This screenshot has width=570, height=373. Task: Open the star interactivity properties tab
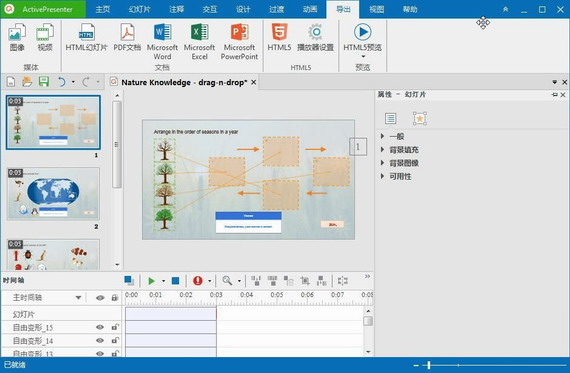pos(420,118)
